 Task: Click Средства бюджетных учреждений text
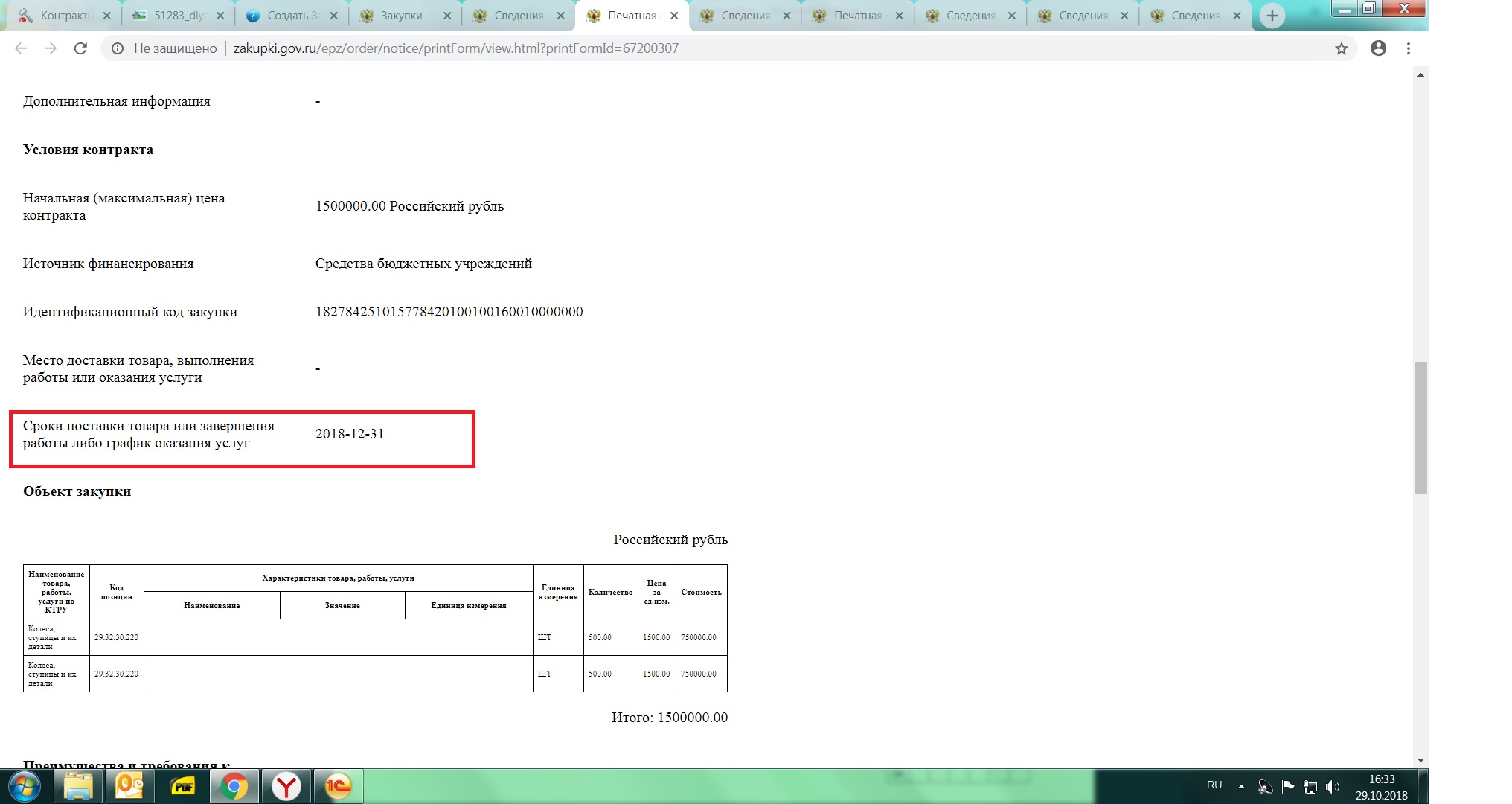[x=423, y=264]
